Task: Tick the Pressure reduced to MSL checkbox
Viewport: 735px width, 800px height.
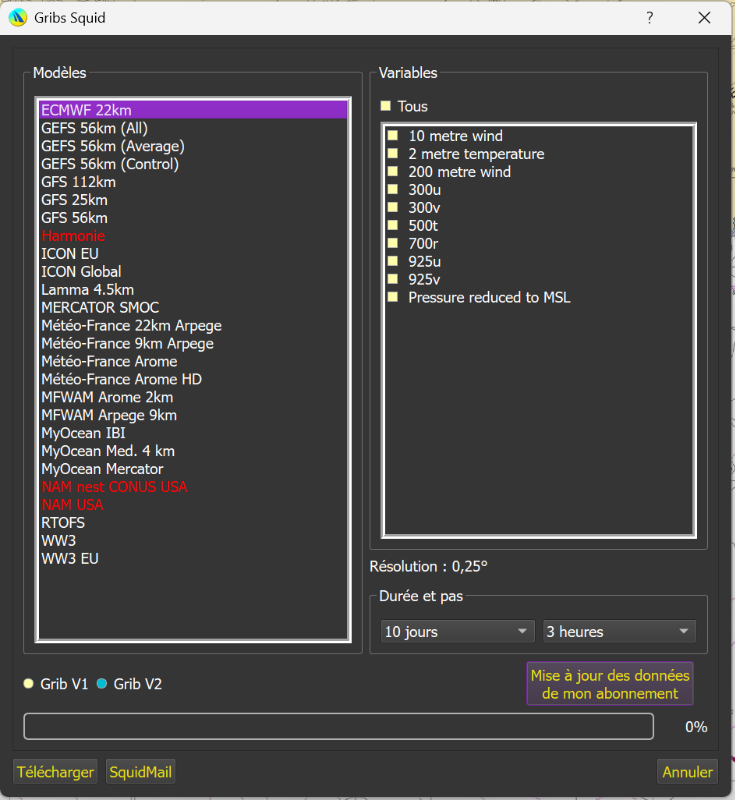Action: 393,298
